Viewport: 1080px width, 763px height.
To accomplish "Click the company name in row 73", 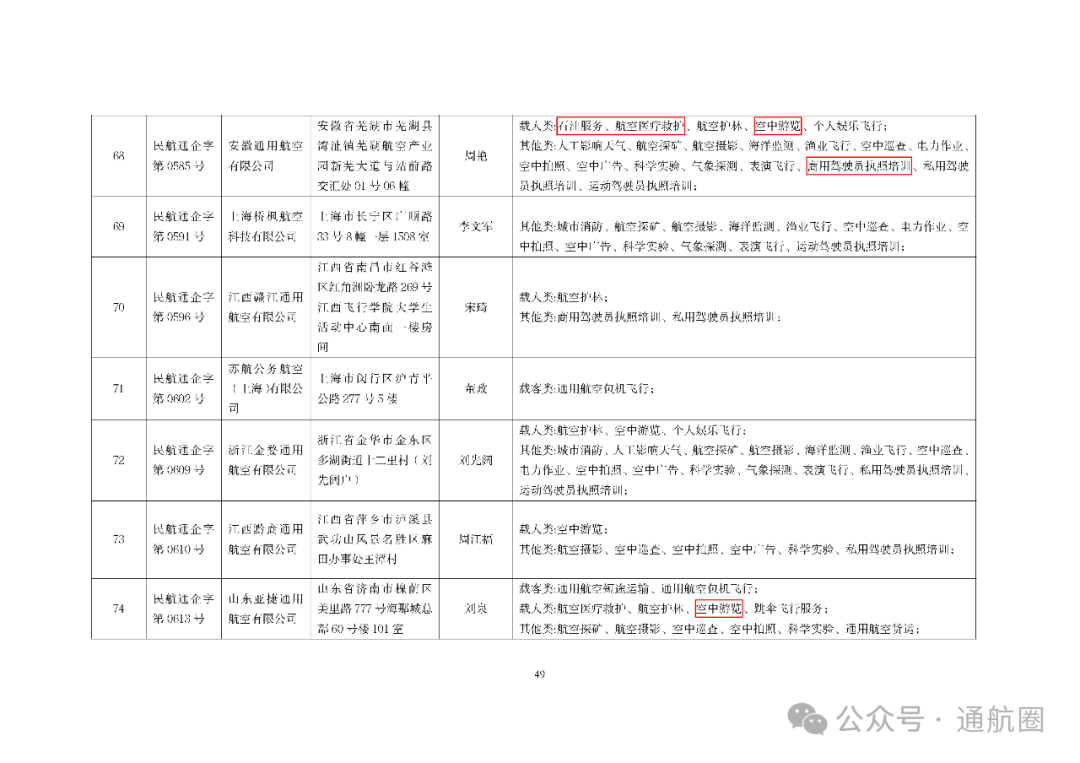I will pyautogui.click(x=265, y=539).
